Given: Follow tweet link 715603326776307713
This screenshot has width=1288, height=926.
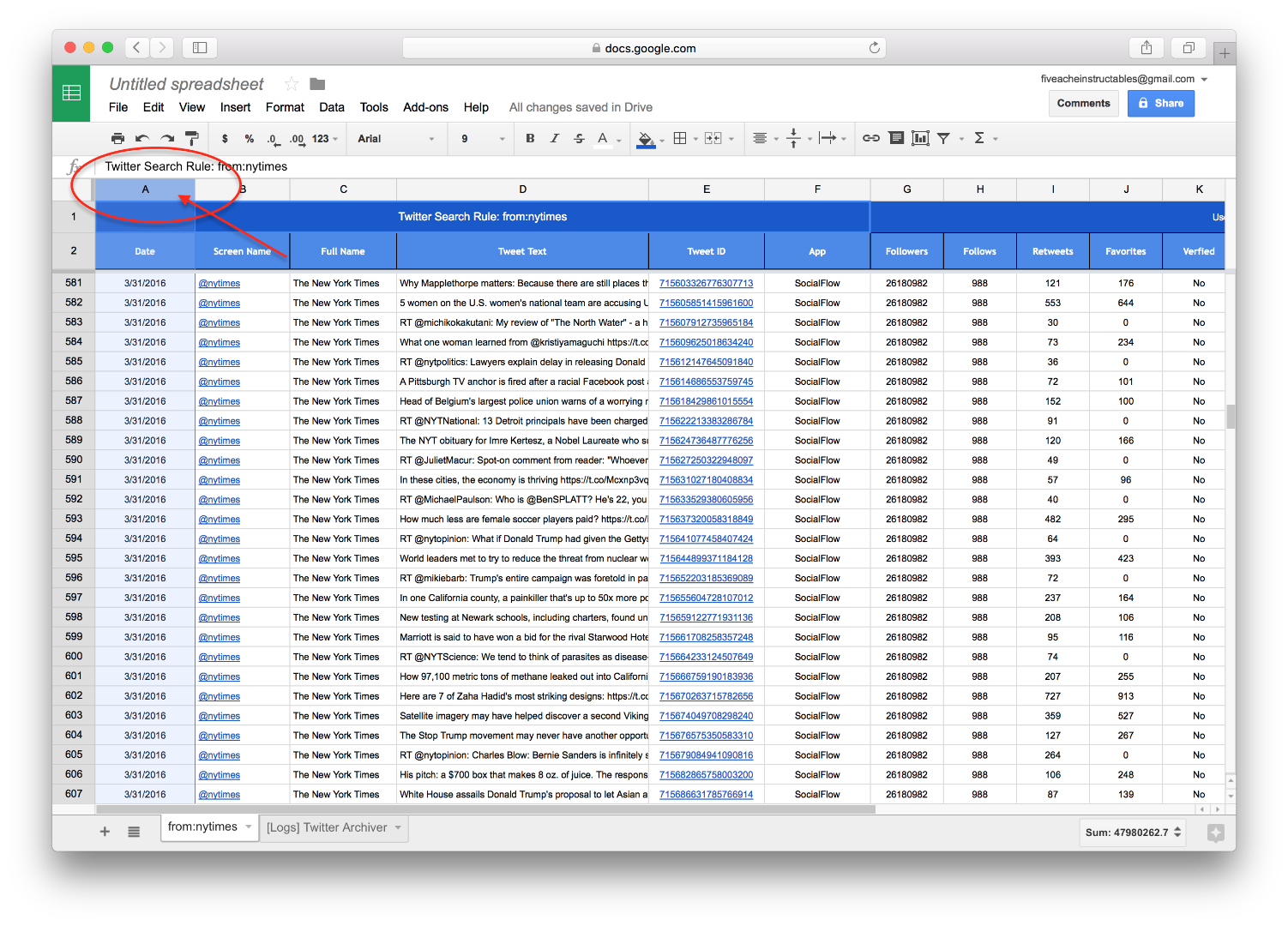Looking at the screenshot, I should 706,282.
